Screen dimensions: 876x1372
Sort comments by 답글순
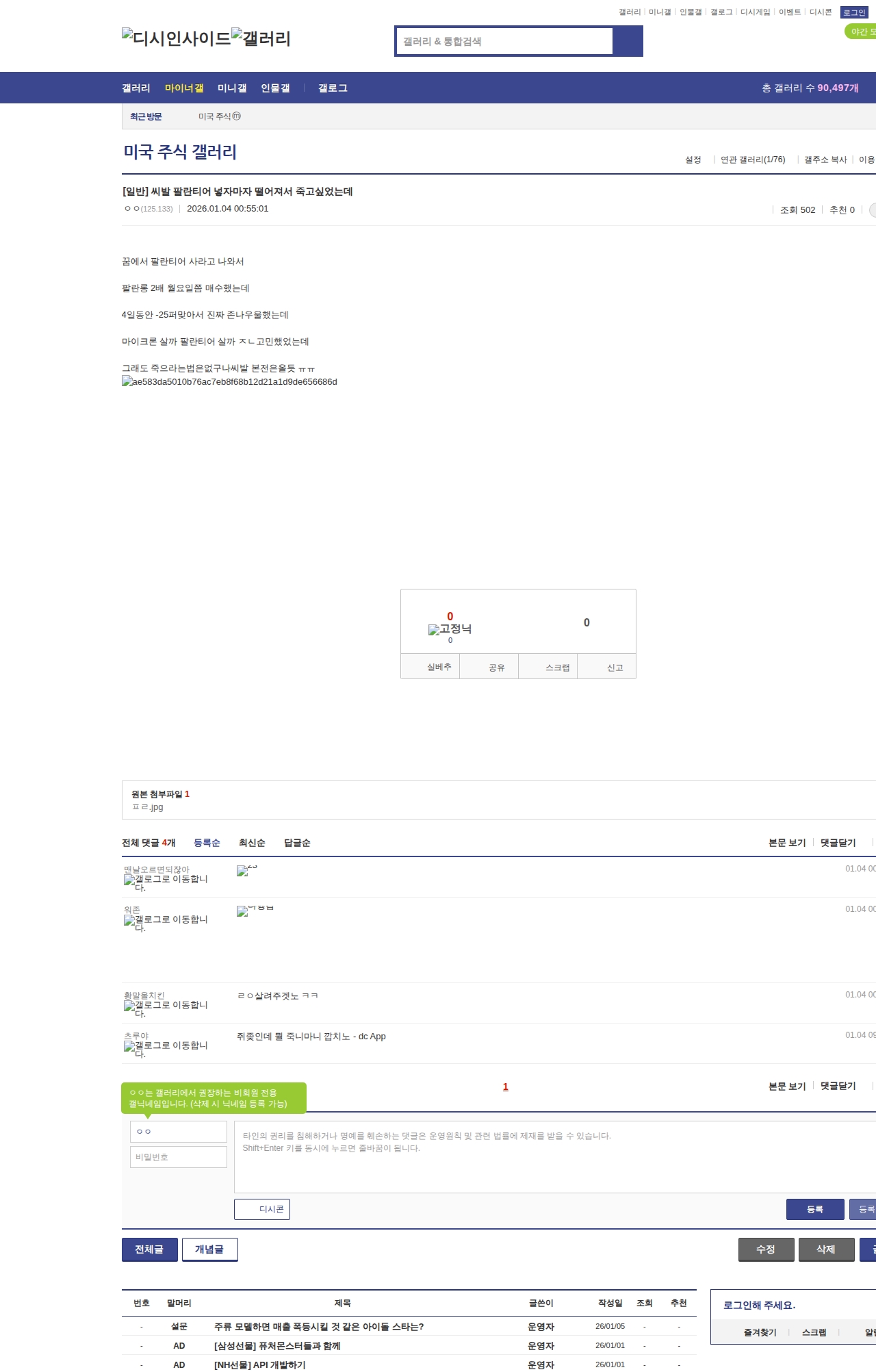click(x=297, y=843)
